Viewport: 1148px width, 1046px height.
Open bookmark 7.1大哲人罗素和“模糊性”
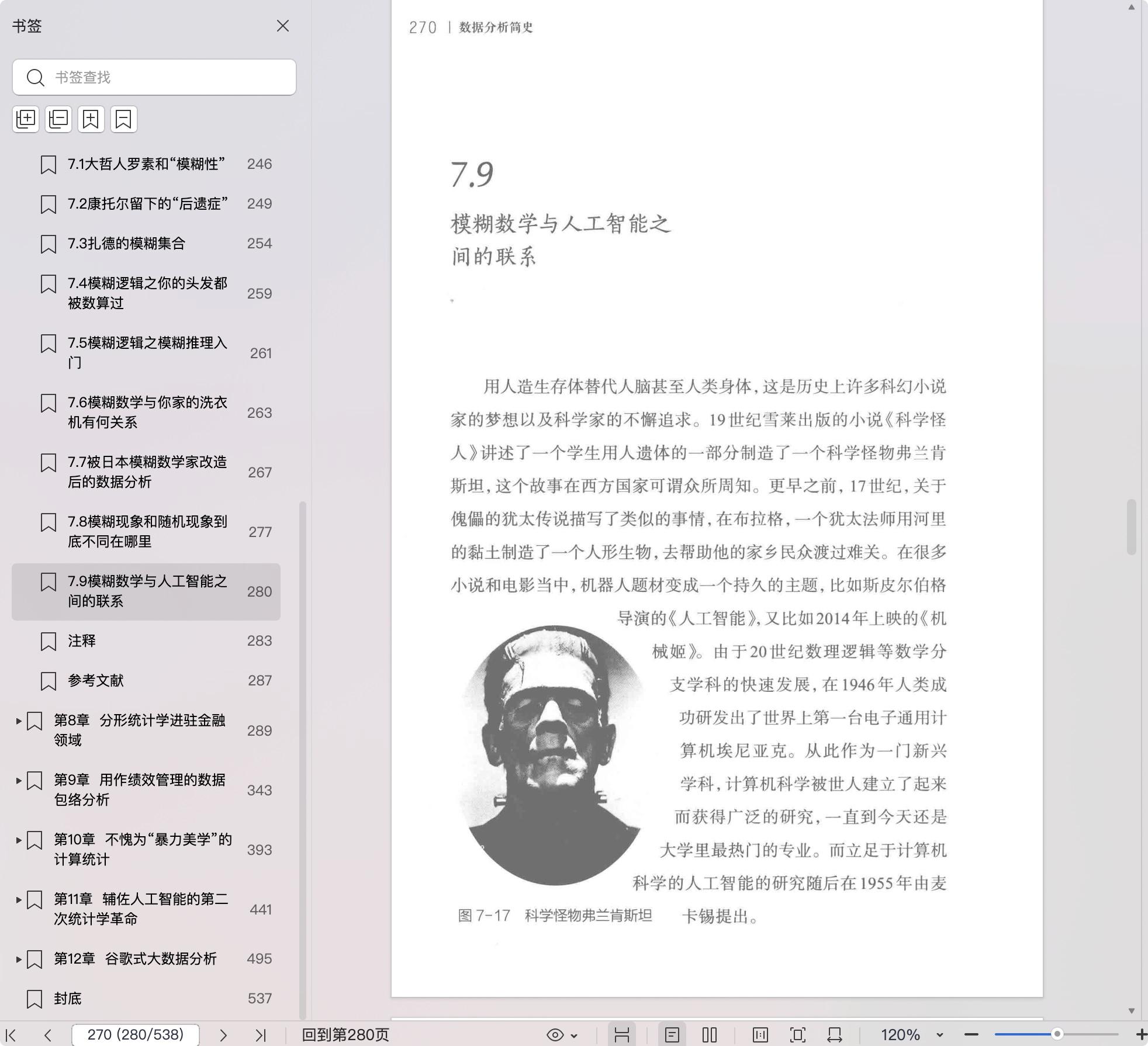pyautogui.click(x=146, y=164)
